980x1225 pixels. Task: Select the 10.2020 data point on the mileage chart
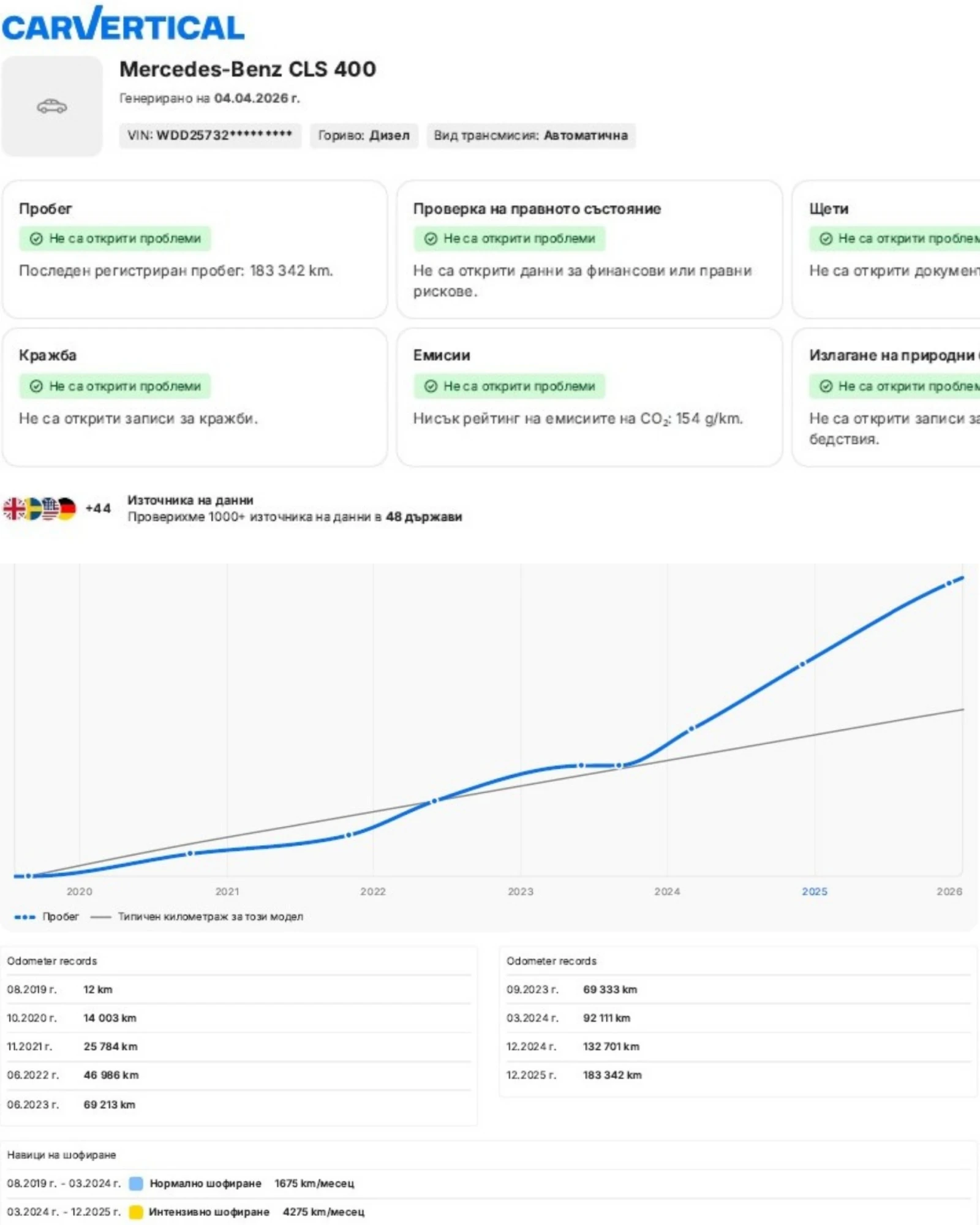[x=190, y=853]
